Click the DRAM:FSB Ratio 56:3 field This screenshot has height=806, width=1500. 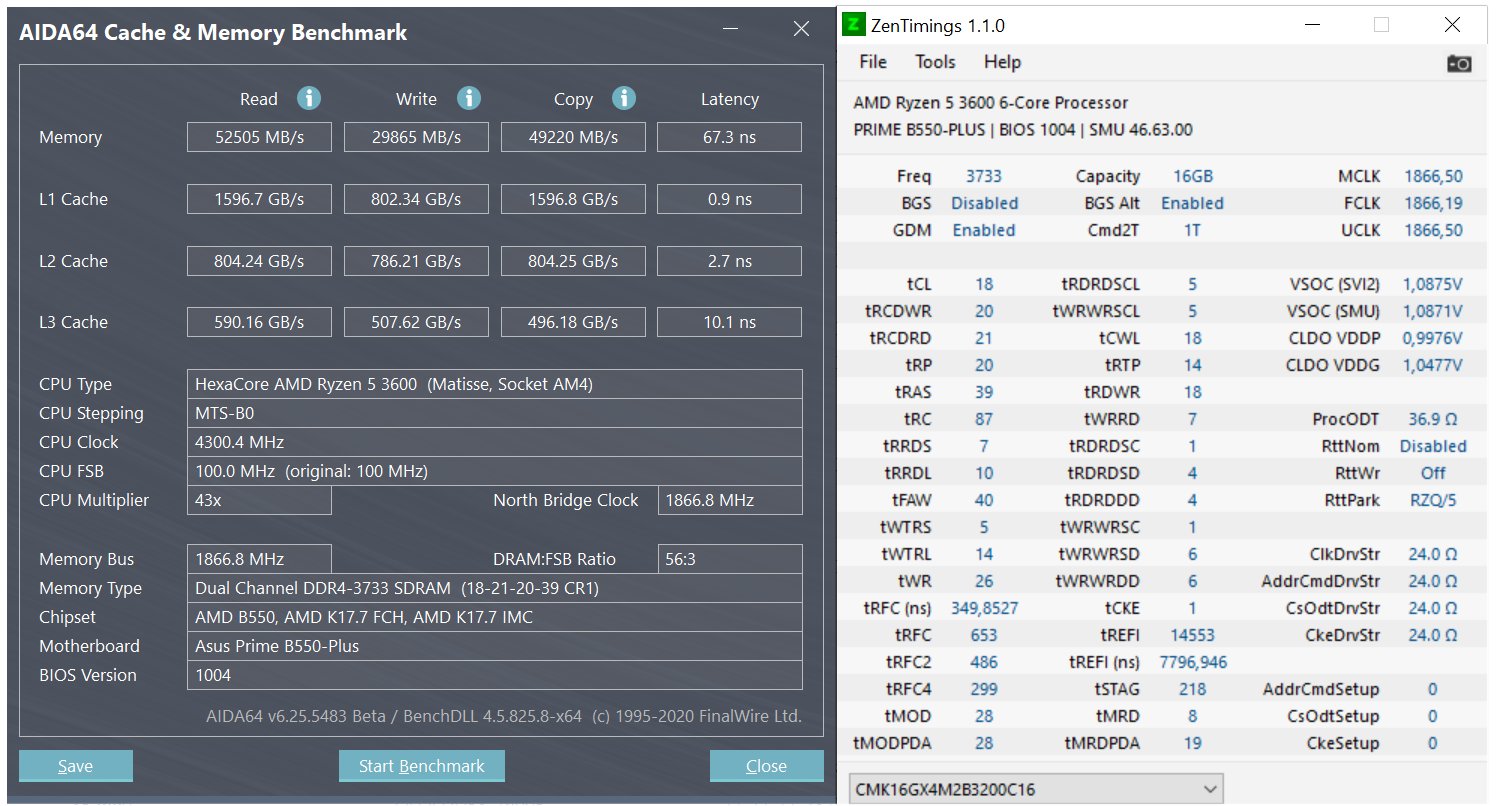tap(730, 559)
